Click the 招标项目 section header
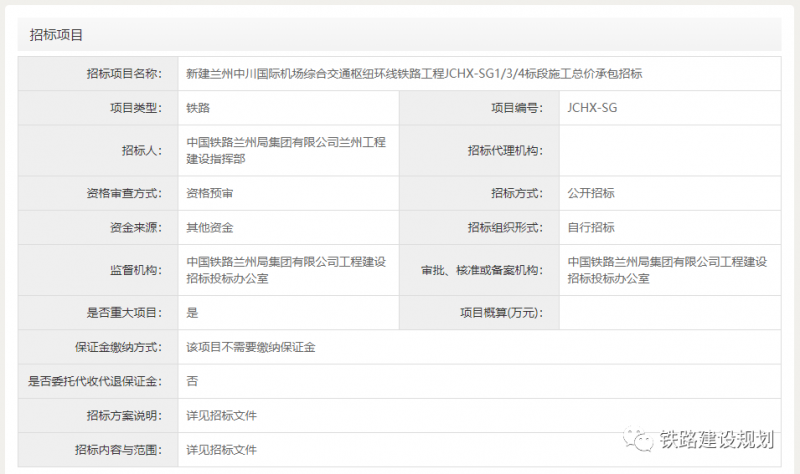This screenshot has height=474, width=800. [56, 34]
